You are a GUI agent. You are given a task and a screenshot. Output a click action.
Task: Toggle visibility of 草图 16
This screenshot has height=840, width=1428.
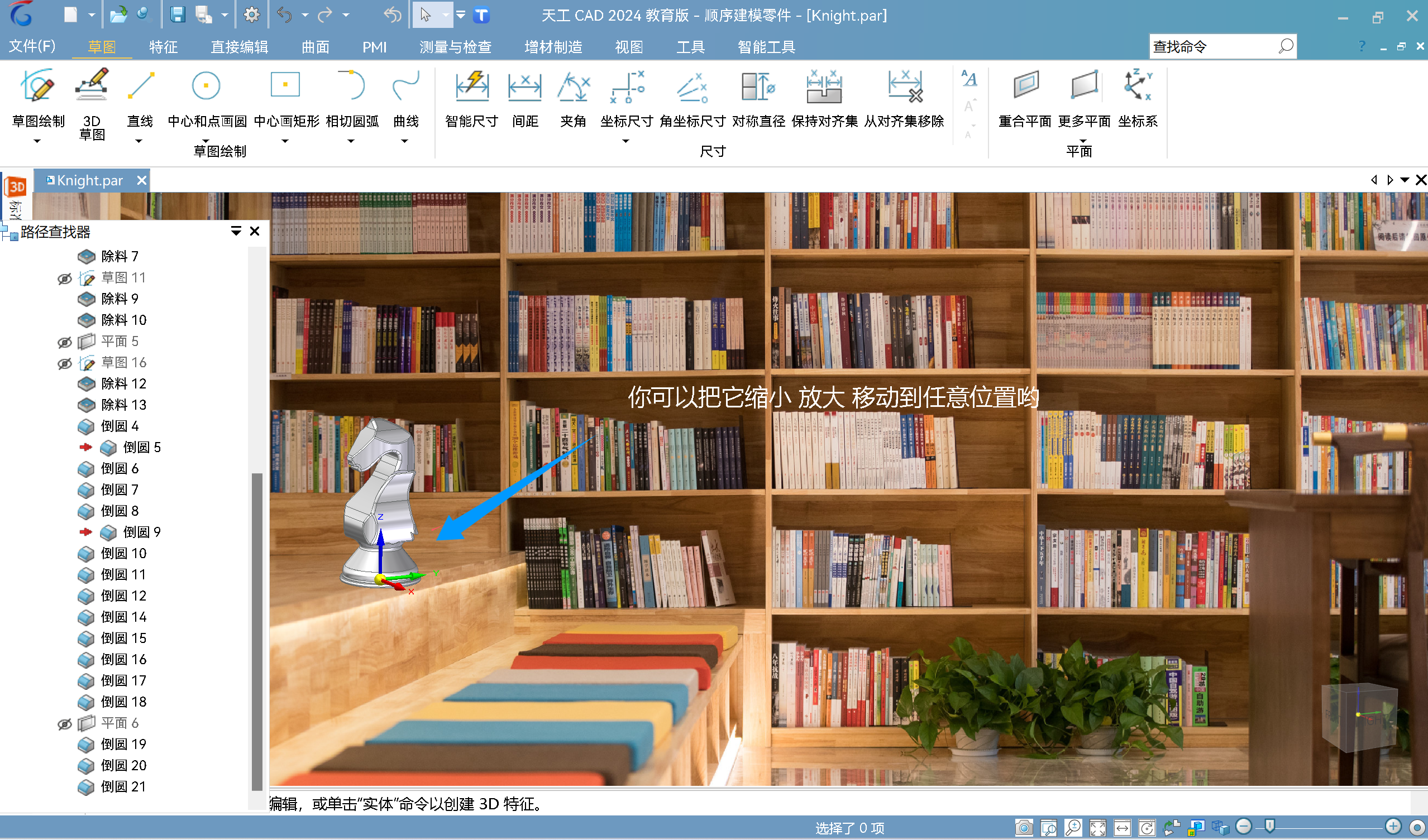65,363
